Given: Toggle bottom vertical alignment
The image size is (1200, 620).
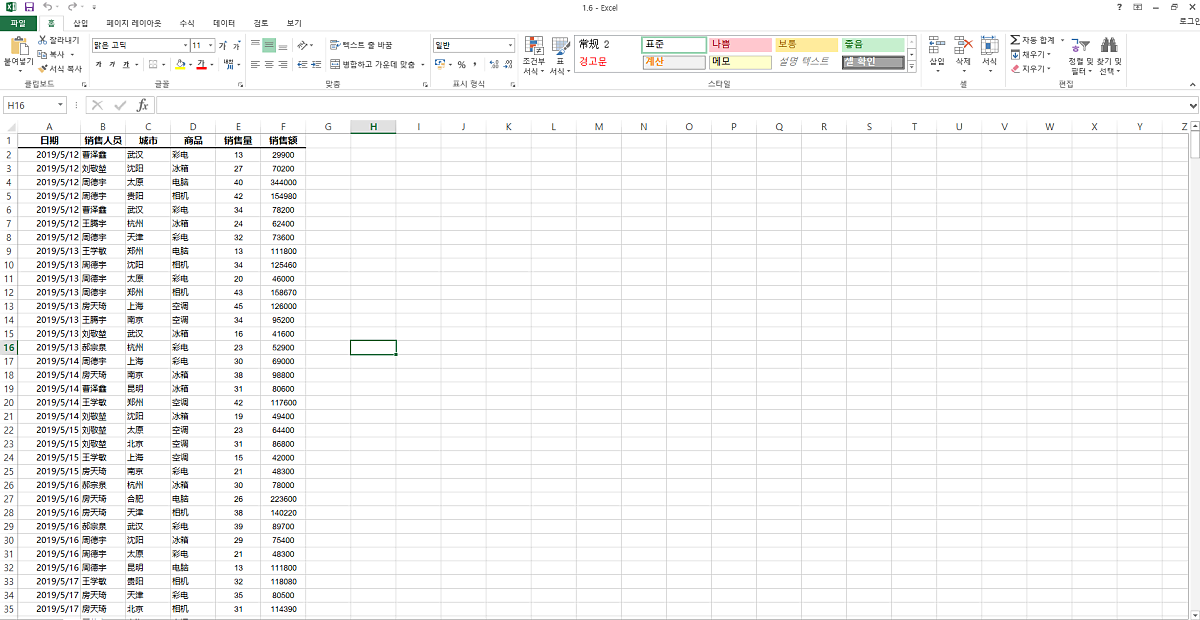Looking at the screenshot, I should [283, 45].
